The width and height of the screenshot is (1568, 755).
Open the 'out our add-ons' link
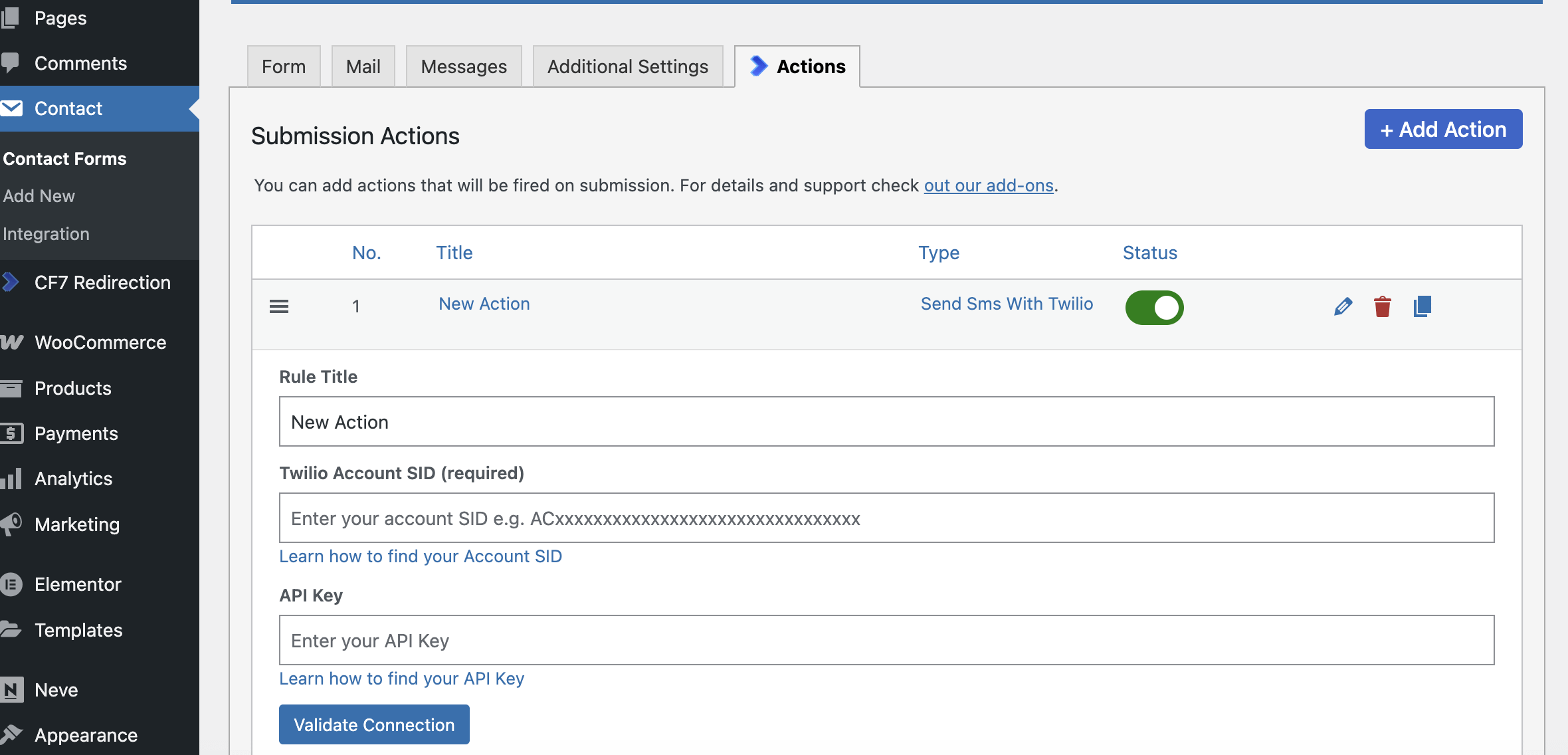coord(989,185)
